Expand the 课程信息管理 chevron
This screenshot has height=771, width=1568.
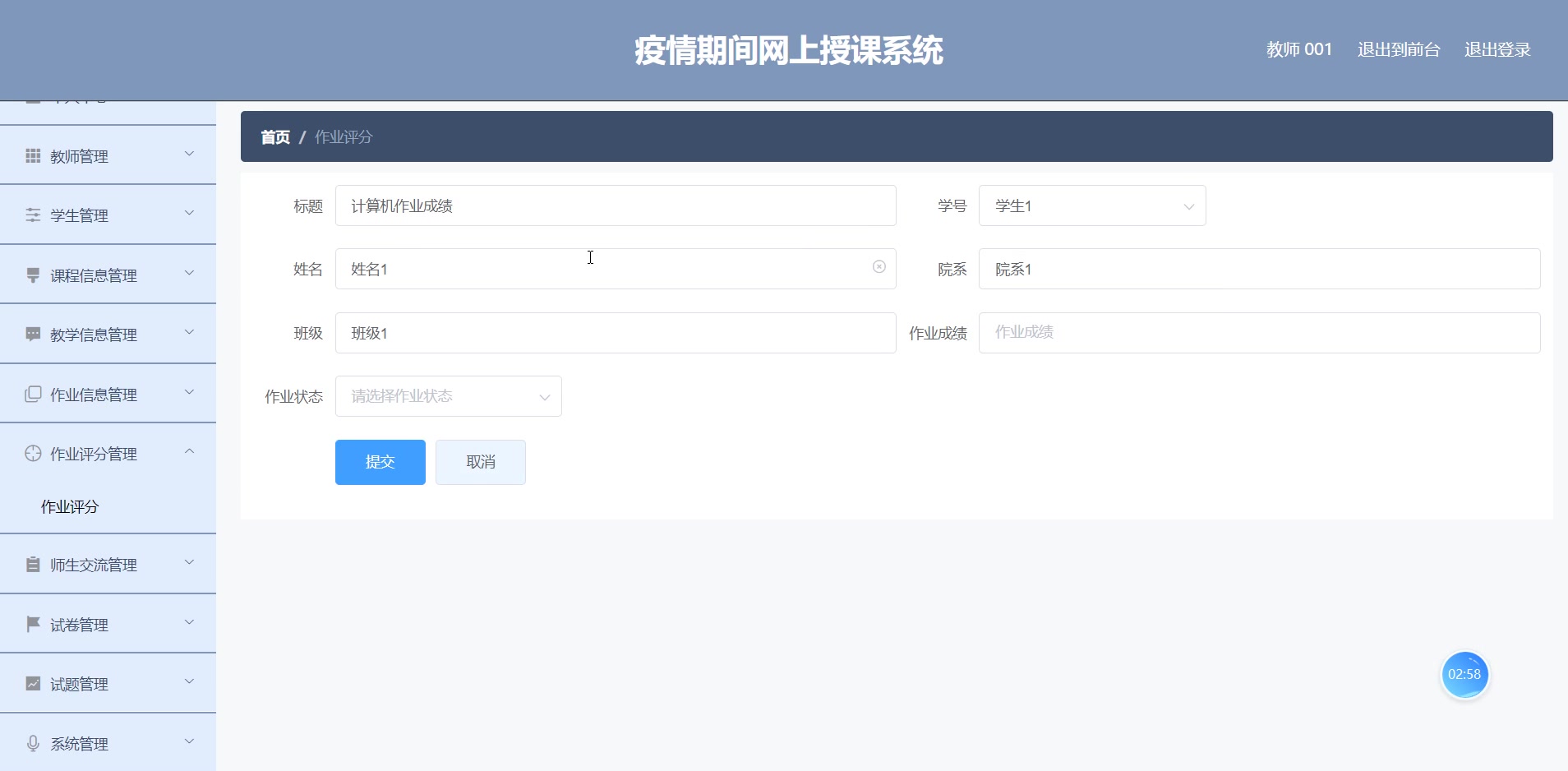(189, 273)
